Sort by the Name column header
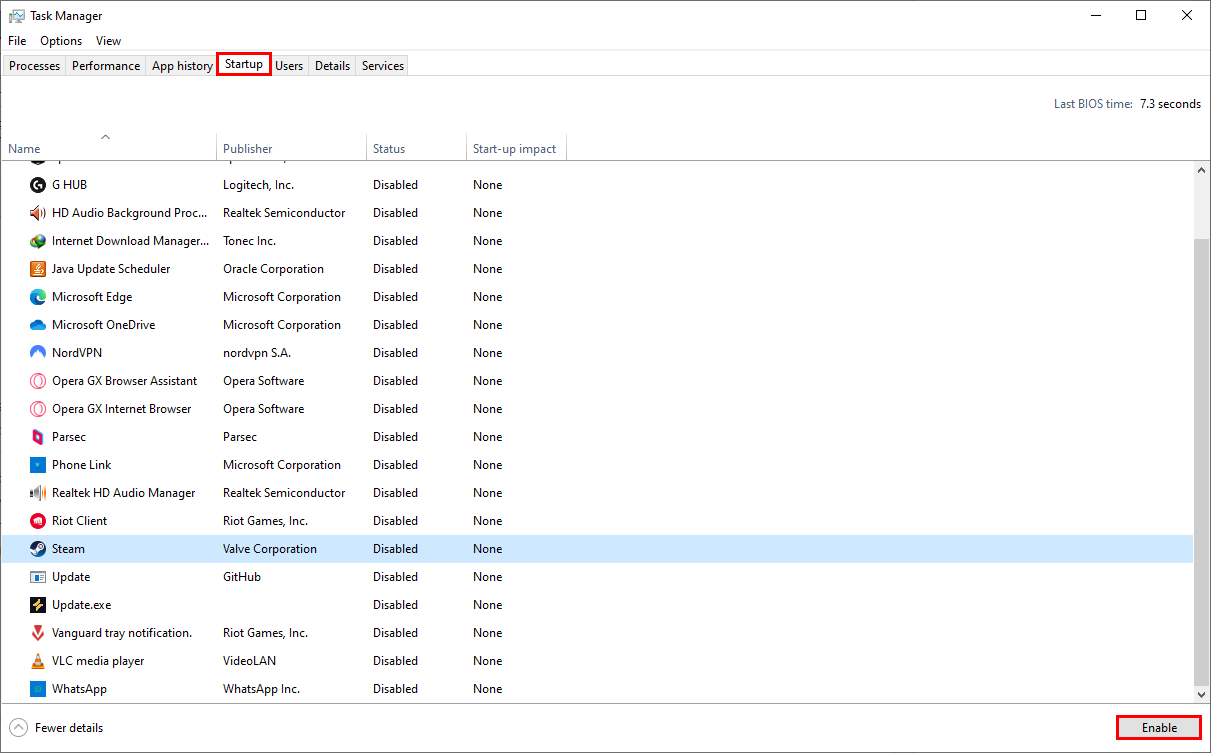The height and width of the screenshot is (753, 1211). tap(108, 146)
